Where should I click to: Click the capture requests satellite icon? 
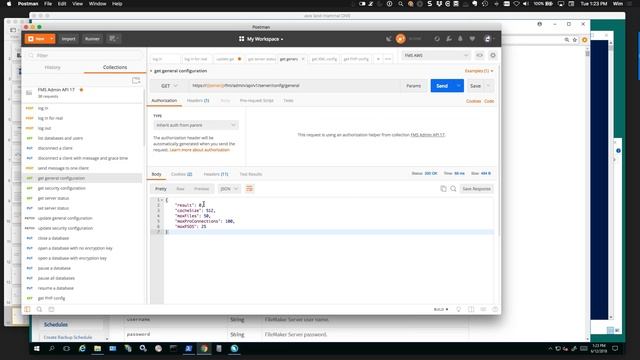coord(389,39)
